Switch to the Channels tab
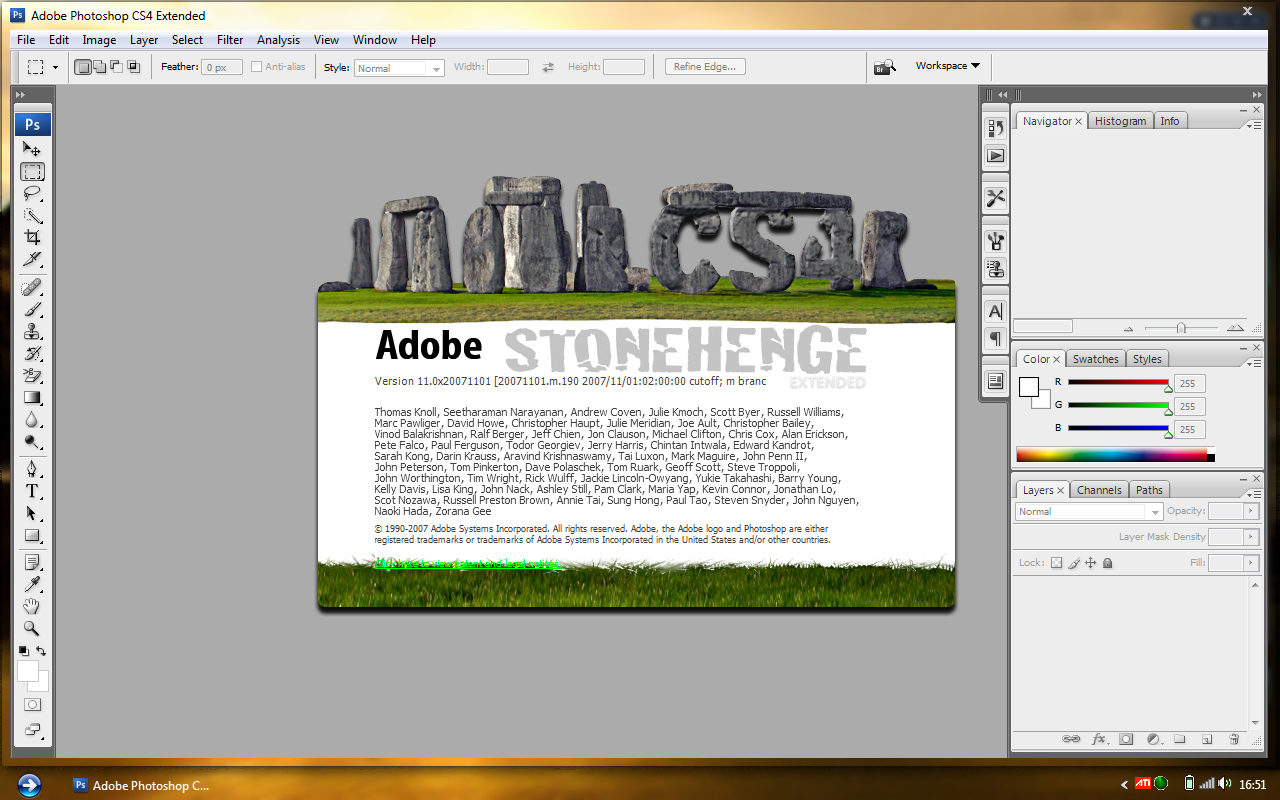This screenshot has width=1280, height=800. pyautogui.click(x=1099, y=490)
